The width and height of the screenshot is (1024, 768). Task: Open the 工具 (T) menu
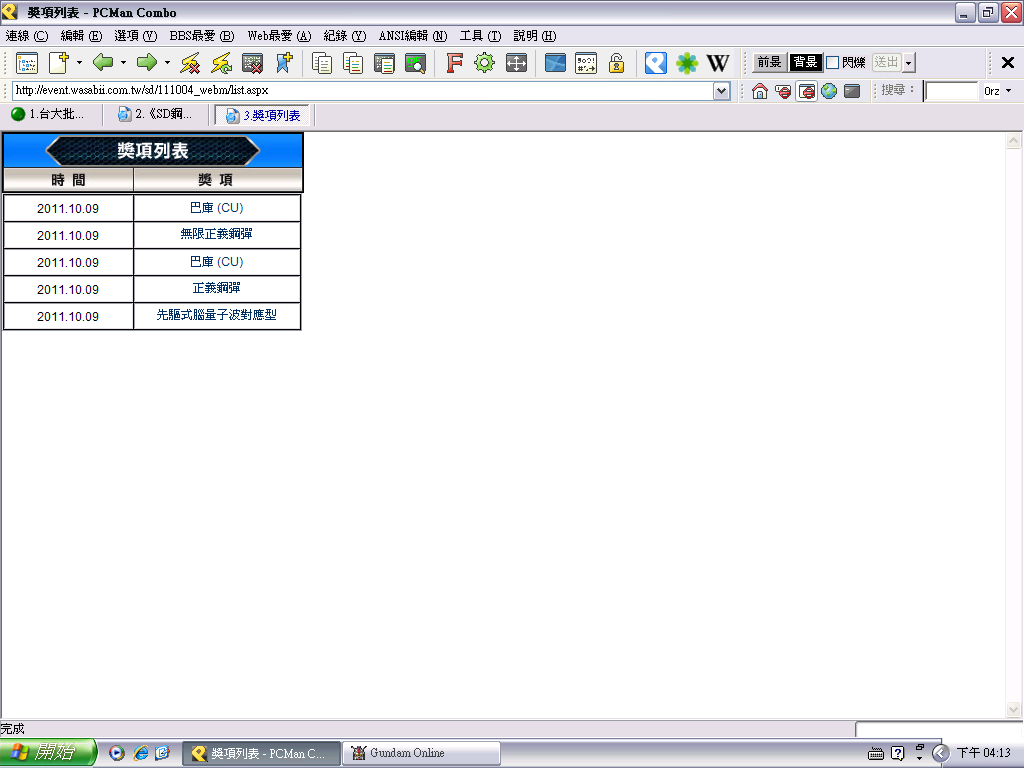coord(480,36)
